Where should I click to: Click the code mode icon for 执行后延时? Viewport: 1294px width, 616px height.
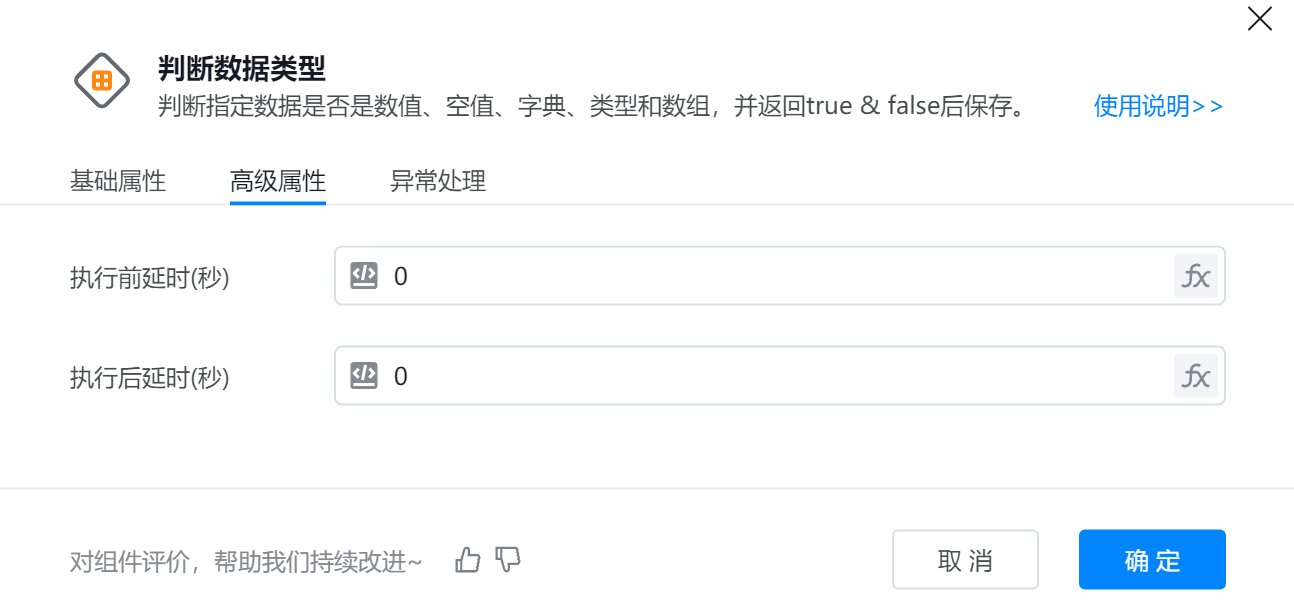364,376
